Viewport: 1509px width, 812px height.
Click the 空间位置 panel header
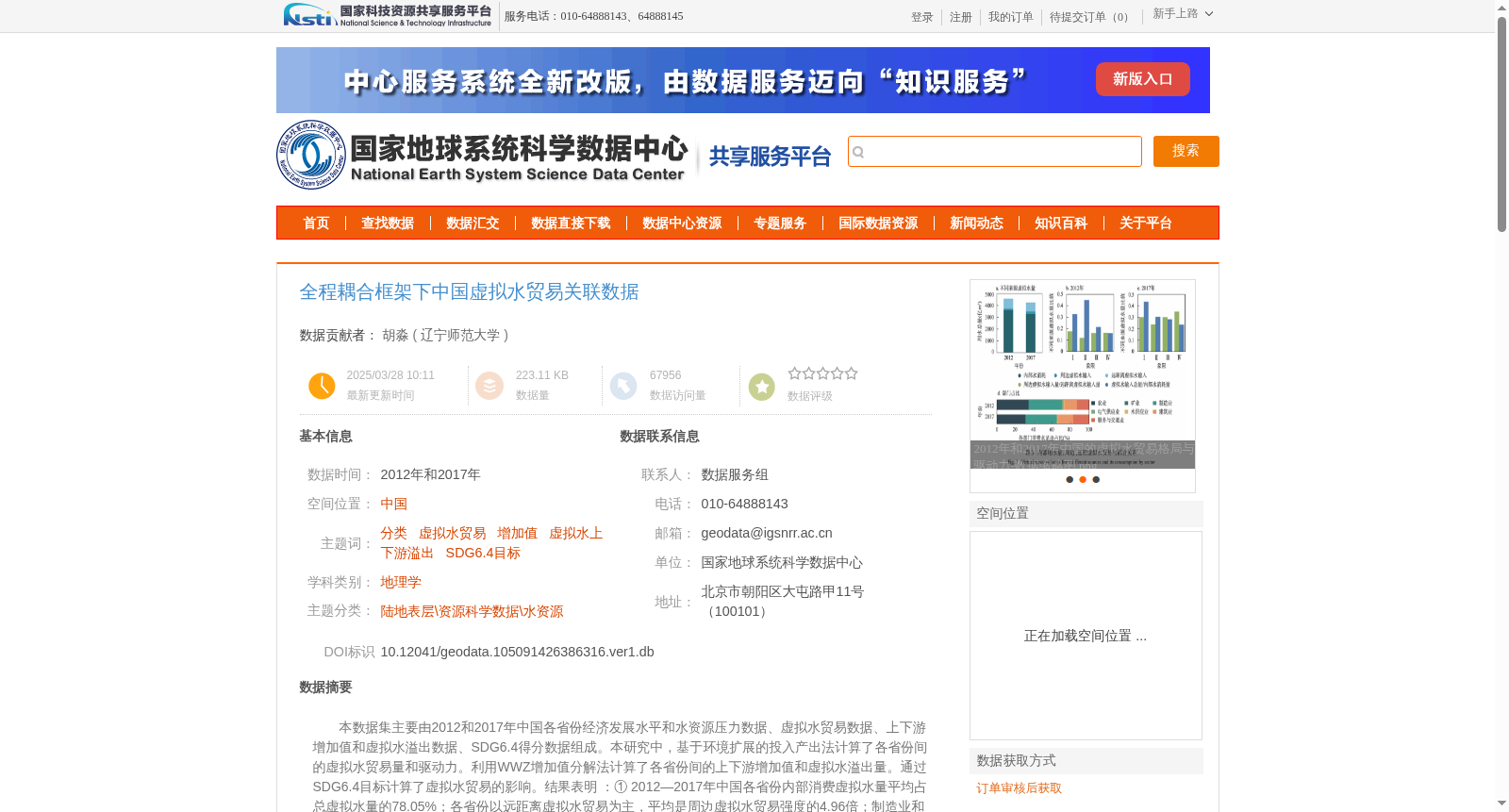pyautogui.click(x=1086, y=514)
